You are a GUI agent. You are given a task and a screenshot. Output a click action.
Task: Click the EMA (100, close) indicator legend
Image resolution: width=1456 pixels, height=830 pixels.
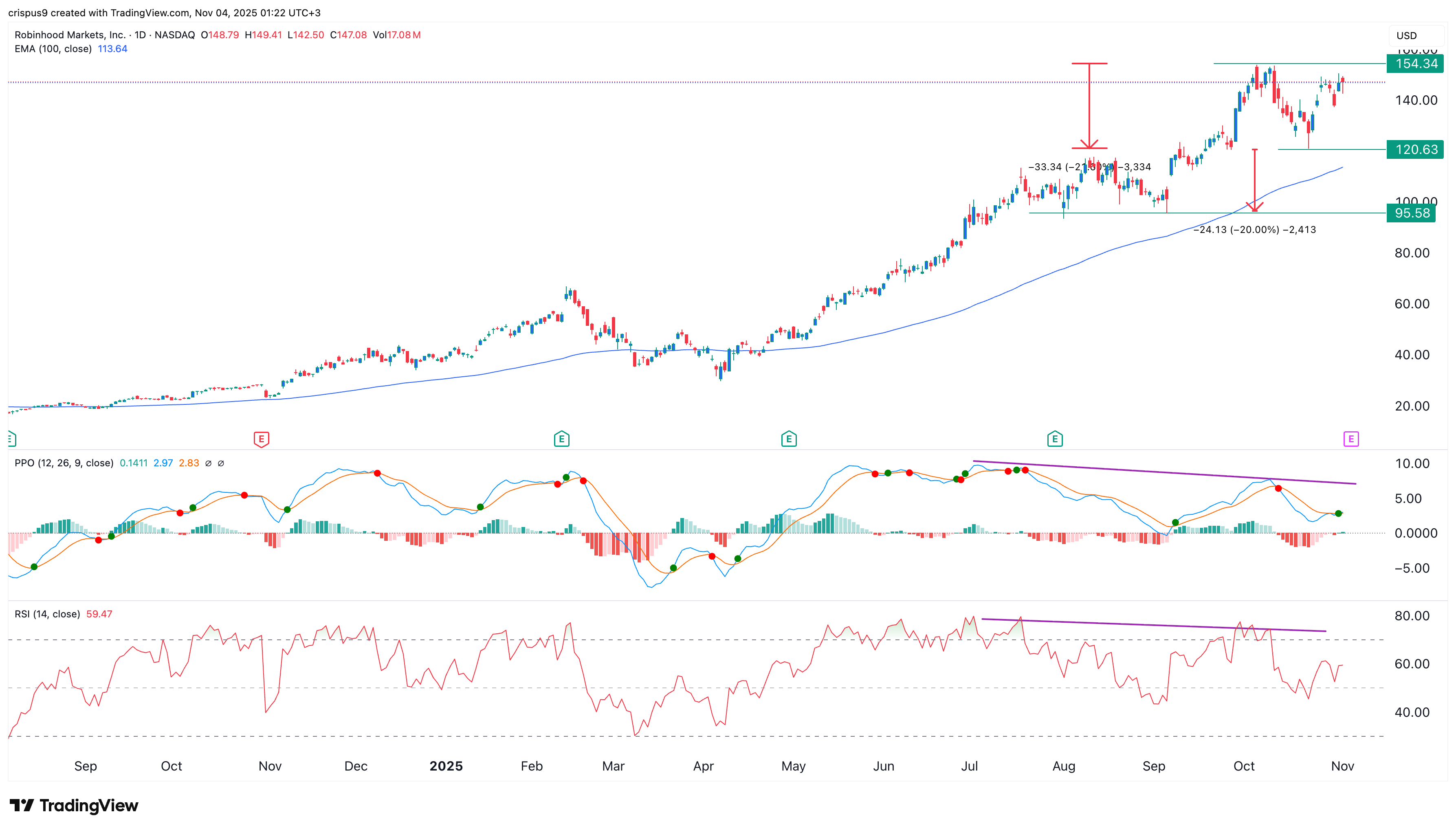pyautogui.click(x=53, y=49)
